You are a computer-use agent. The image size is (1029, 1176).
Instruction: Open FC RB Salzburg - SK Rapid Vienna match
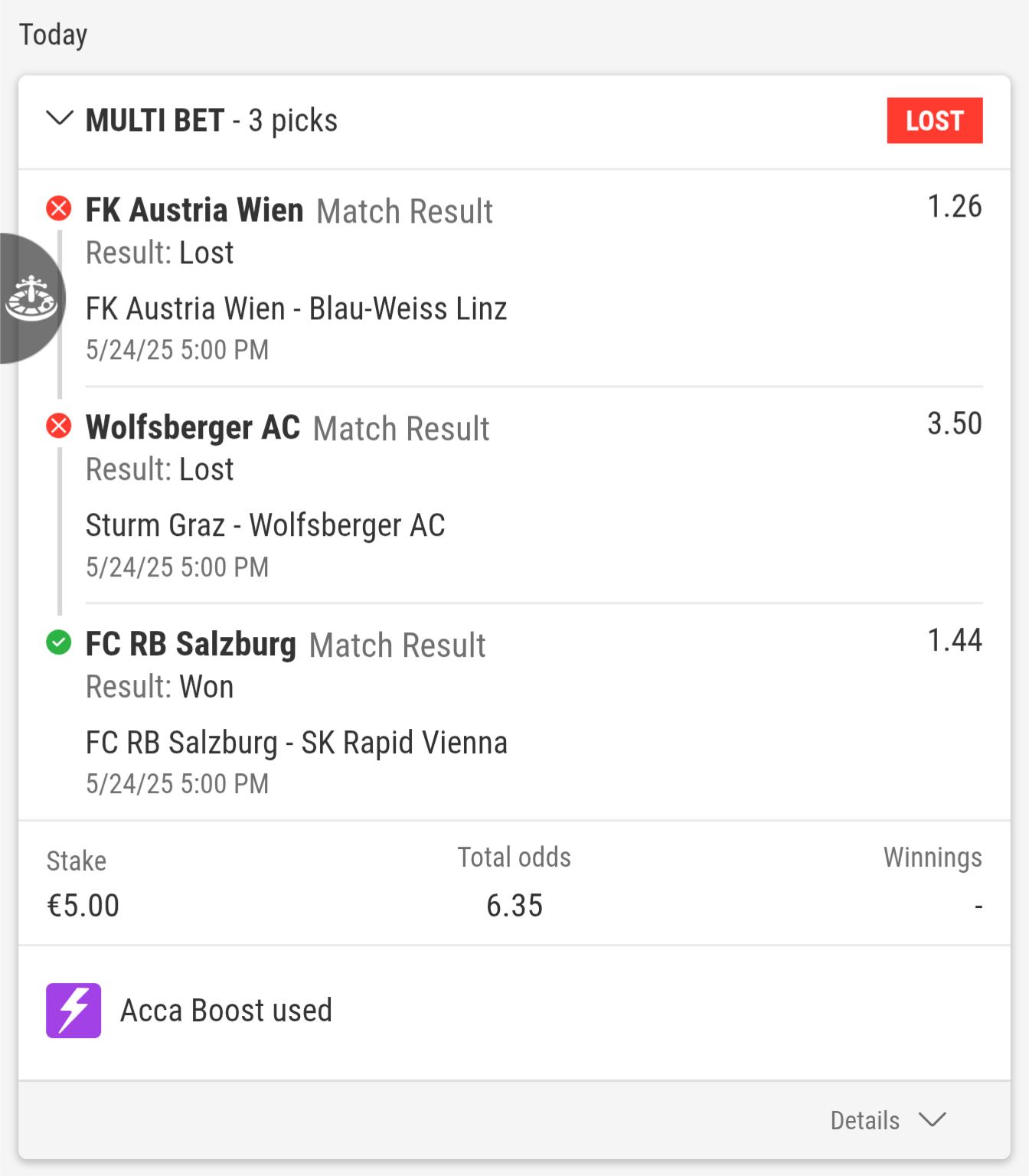click(x=296, y=743)
